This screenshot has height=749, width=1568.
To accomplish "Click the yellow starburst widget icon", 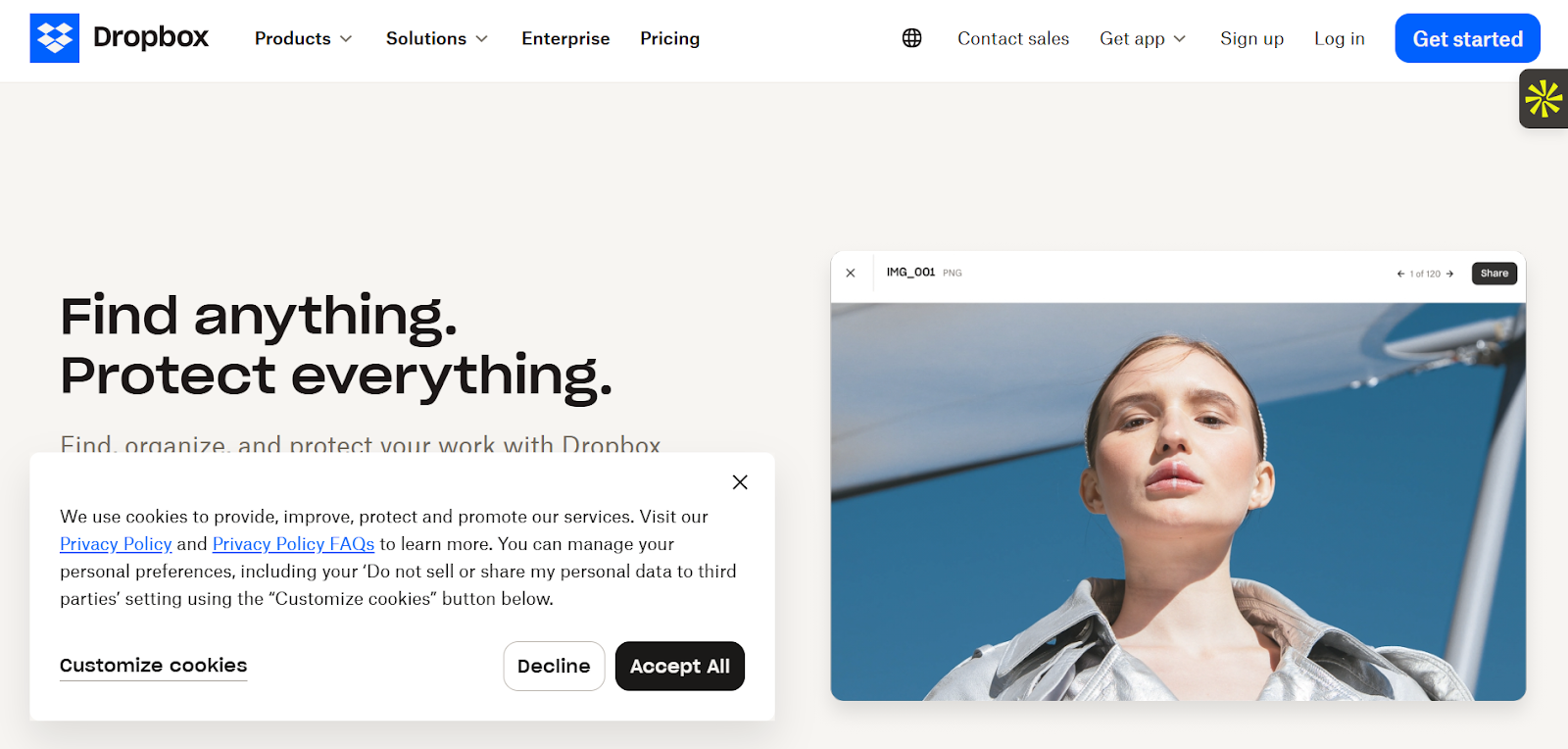I will (1543, 99).
